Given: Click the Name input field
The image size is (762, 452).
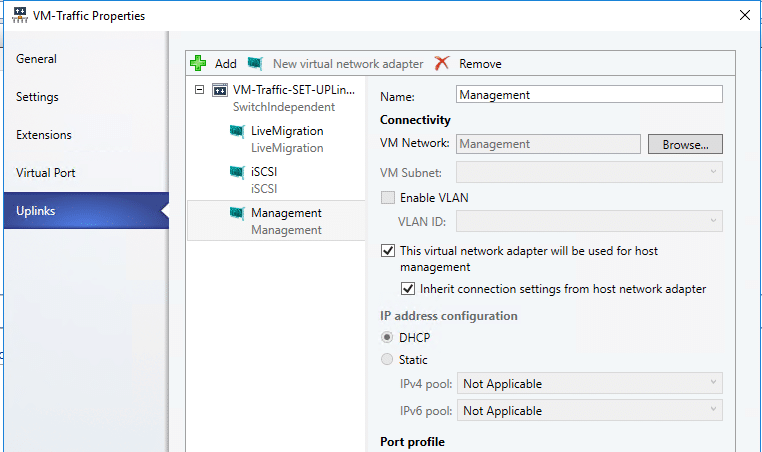Looking at the screenshot, I should [589, 94].
